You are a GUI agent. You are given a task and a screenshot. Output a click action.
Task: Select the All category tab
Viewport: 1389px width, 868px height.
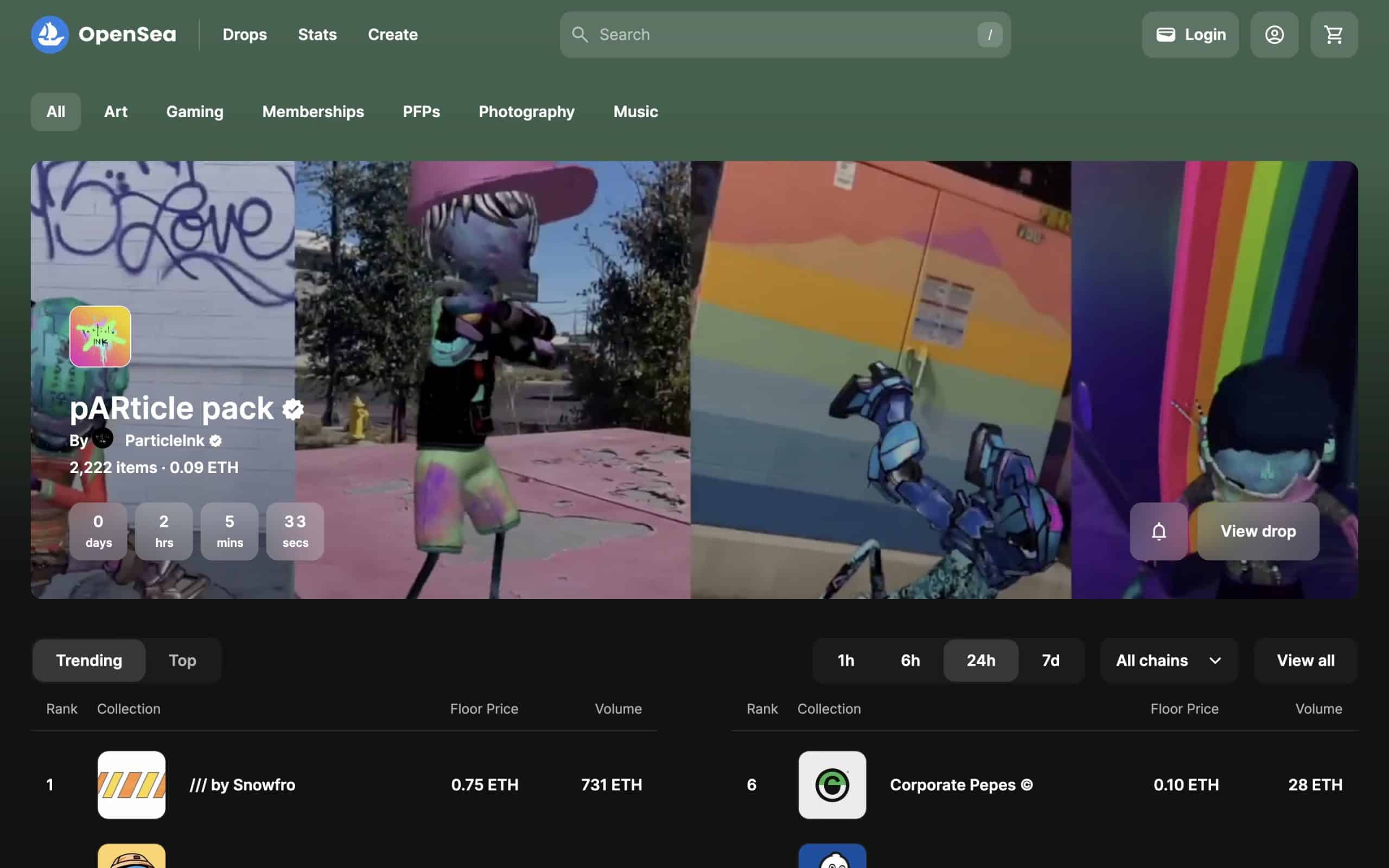(x=56, y=112)
